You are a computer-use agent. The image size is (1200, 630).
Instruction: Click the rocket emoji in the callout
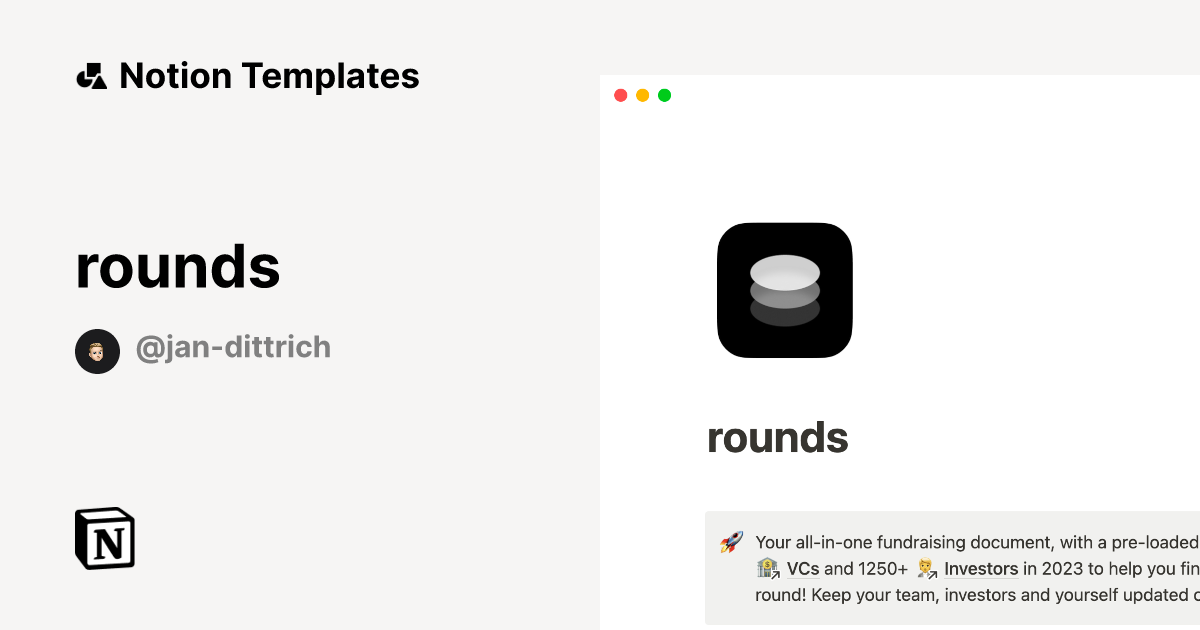(x=729, y=542)
